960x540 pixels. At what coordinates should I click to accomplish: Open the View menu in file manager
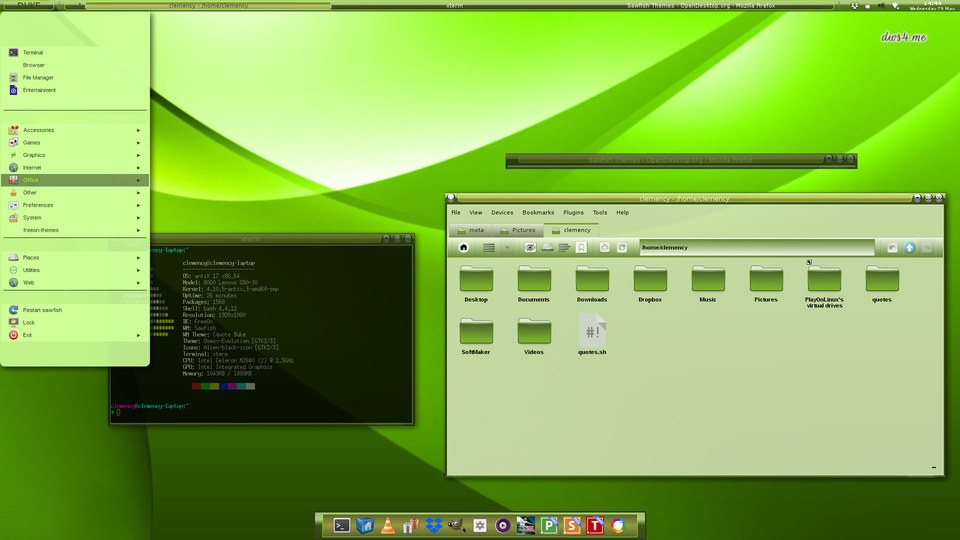476,212
